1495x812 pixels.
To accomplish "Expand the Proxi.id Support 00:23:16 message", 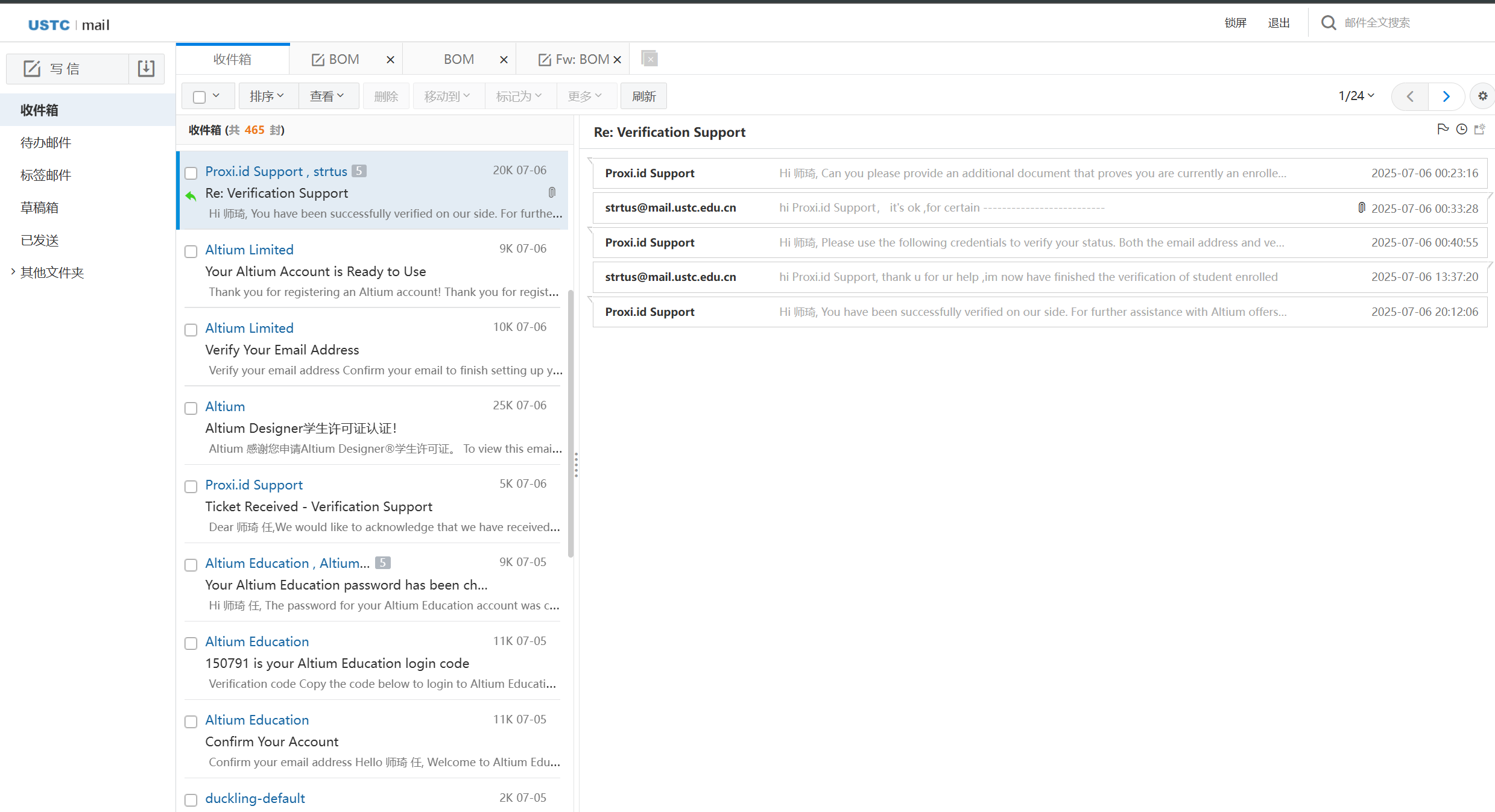I will (x=1040, y=173).
